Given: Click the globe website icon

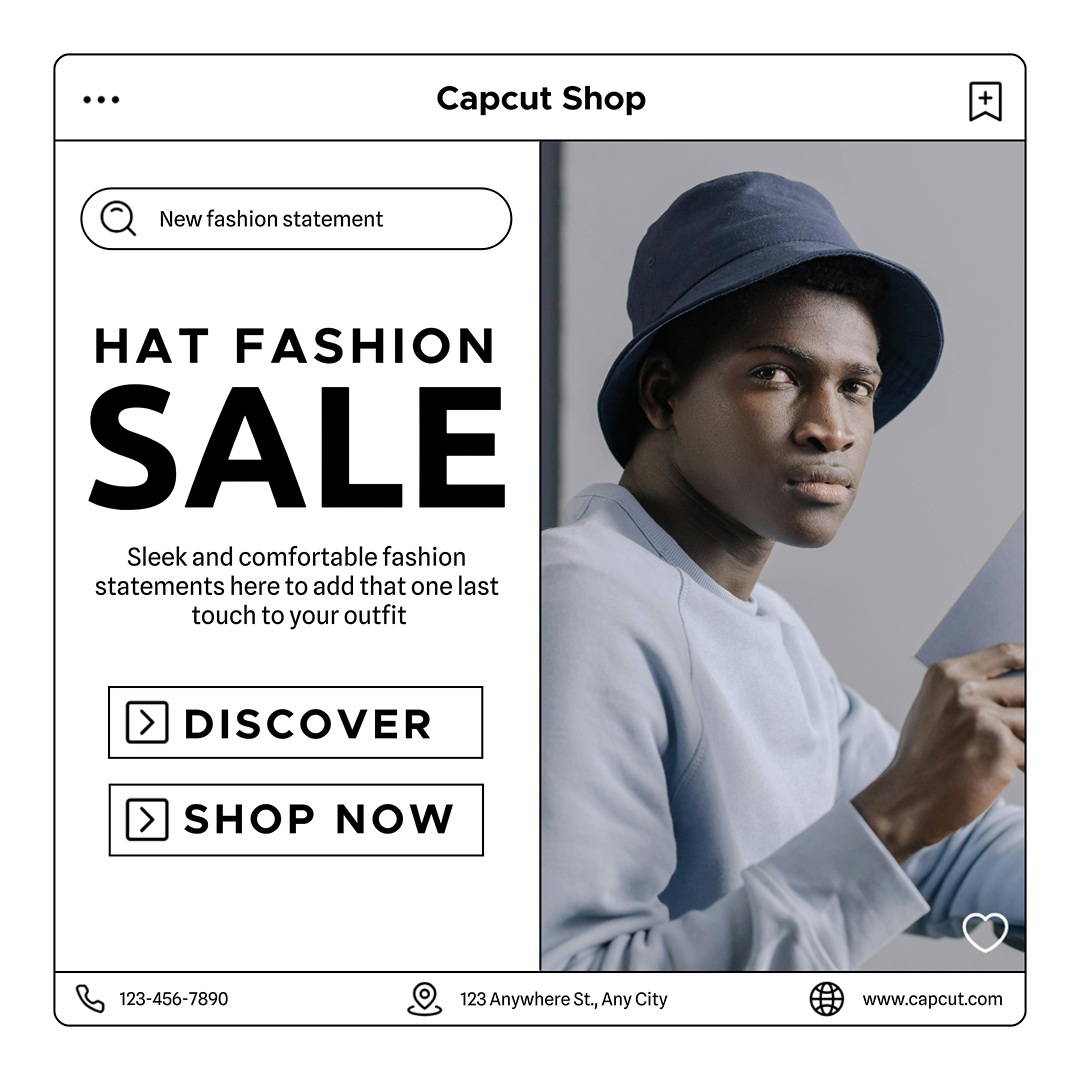Looking at the screenshot, I should coord(826,999).
